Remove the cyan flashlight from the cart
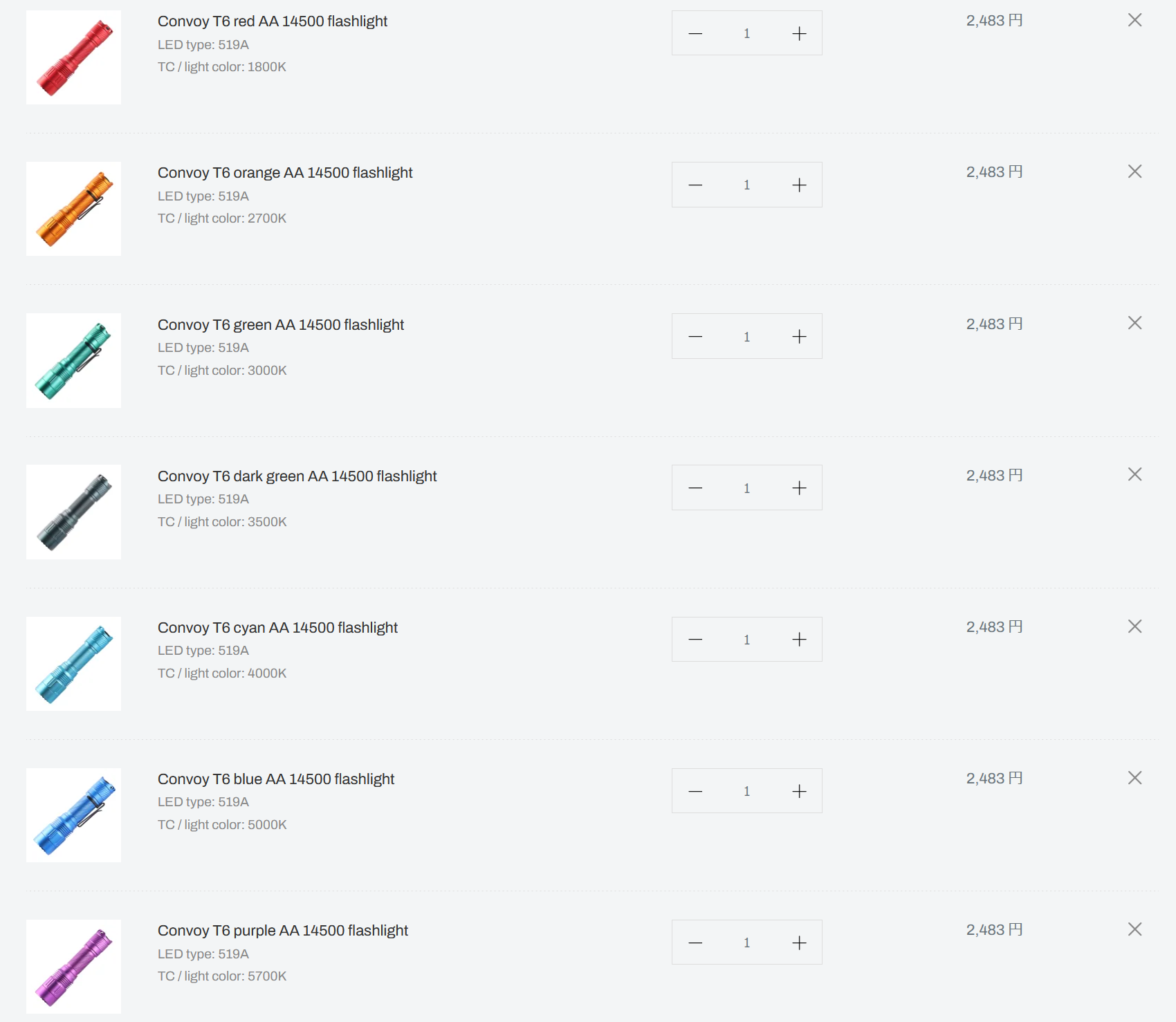This screenshot has width=1176, height=1022. tap(1134, 626)
